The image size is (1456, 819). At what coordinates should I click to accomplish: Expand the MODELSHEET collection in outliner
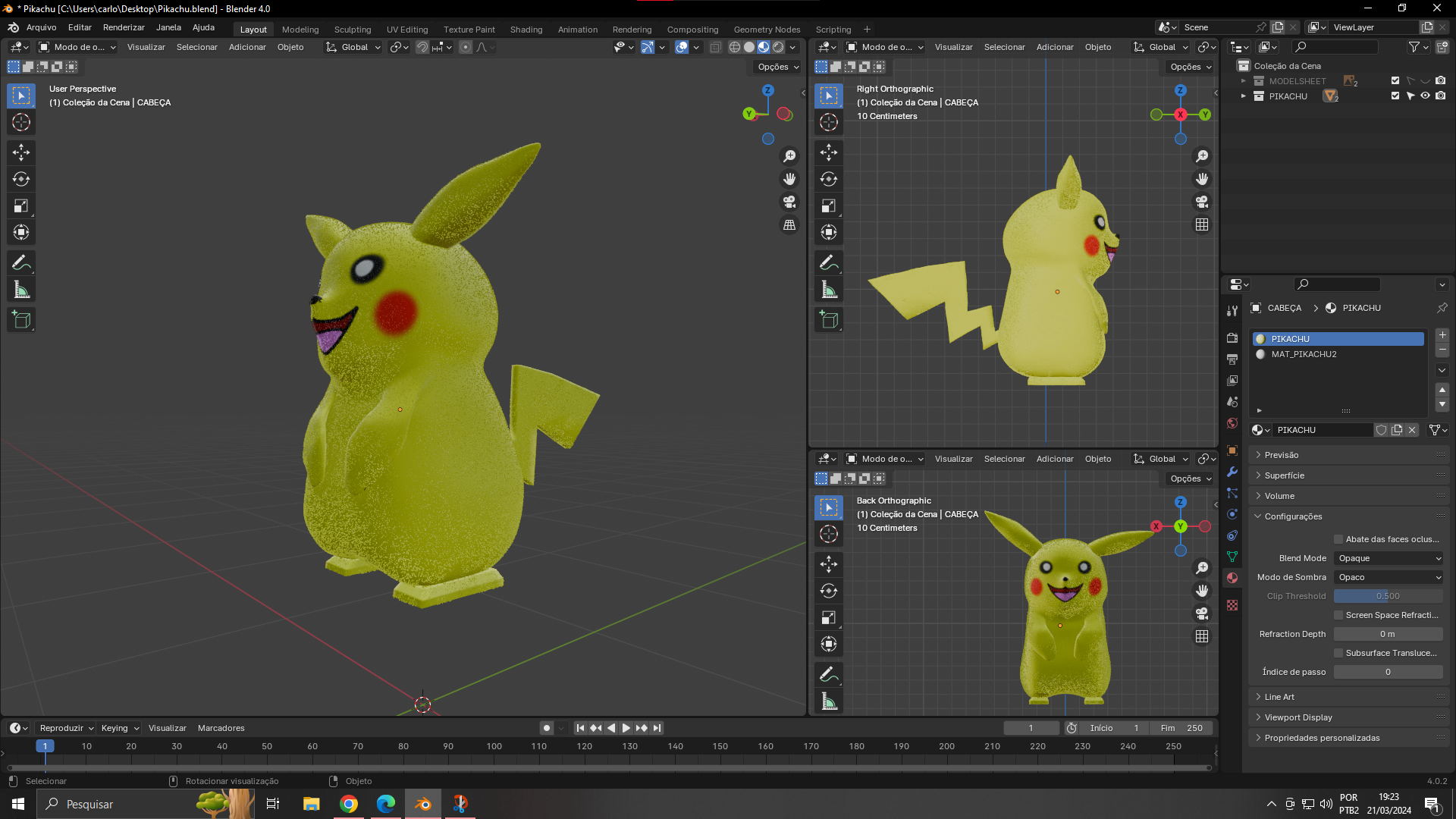coord(1243,81)
